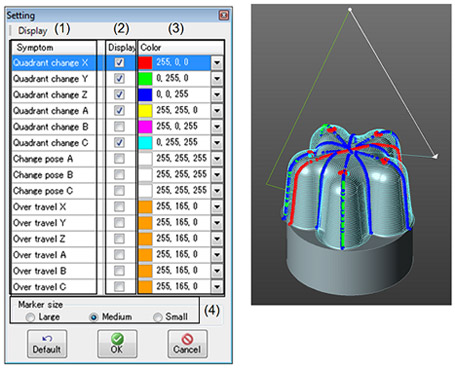Enable display for Over travel X
This screenshot has width=455, height=370.
click(119, 206)
